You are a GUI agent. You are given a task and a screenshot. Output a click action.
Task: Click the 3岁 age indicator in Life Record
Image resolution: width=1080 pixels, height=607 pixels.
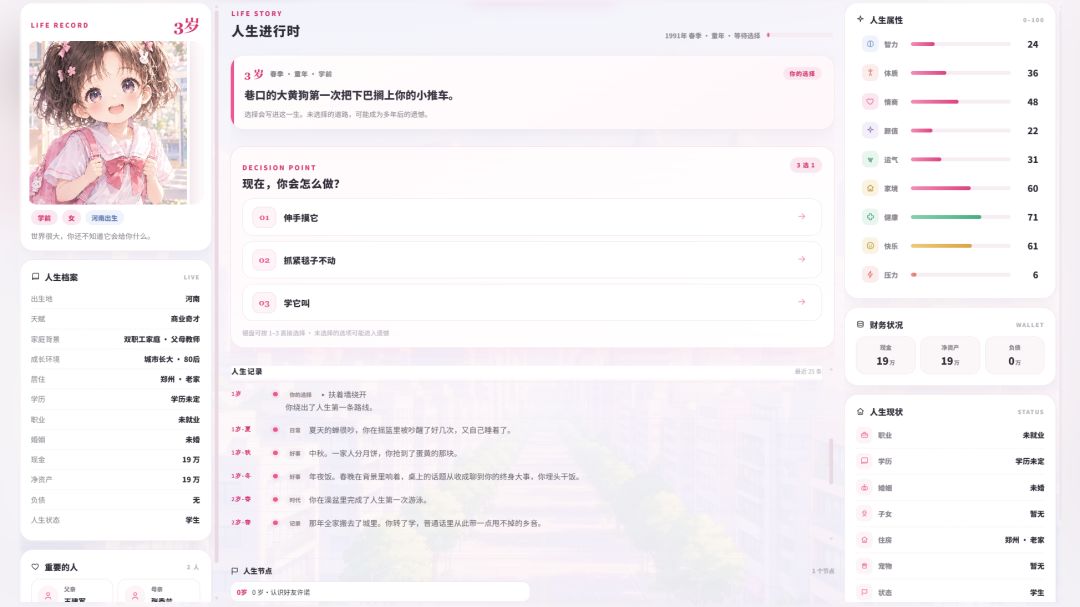pos(186,26)
